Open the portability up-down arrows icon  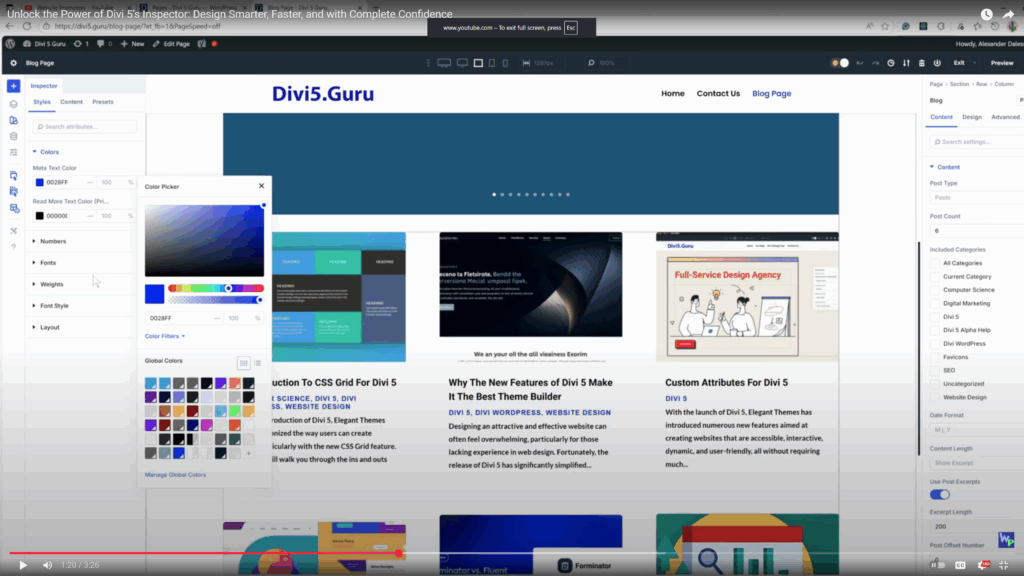coord(906,63)
